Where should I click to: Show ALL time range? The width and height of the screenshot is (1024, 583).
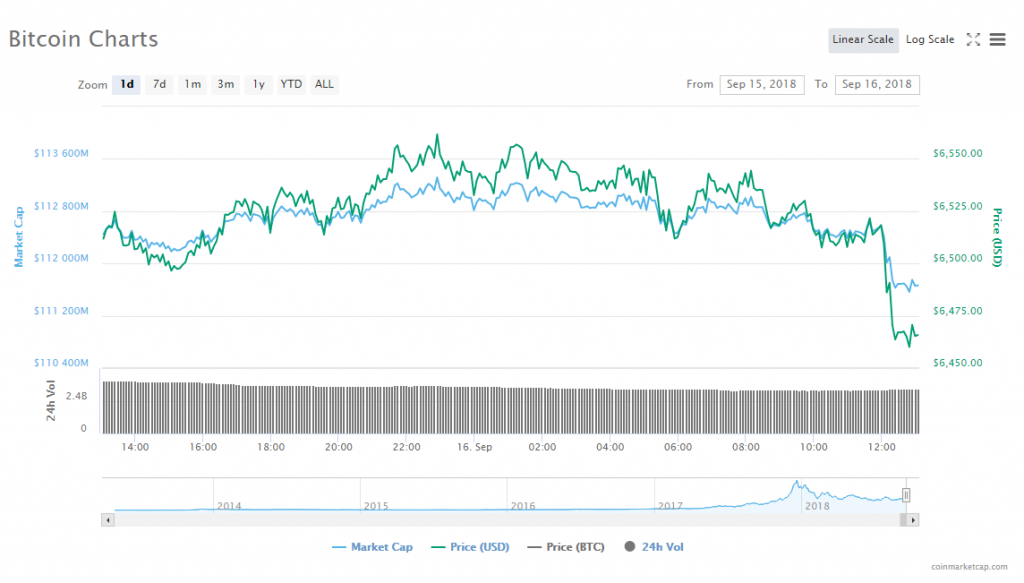coord(324,85)
